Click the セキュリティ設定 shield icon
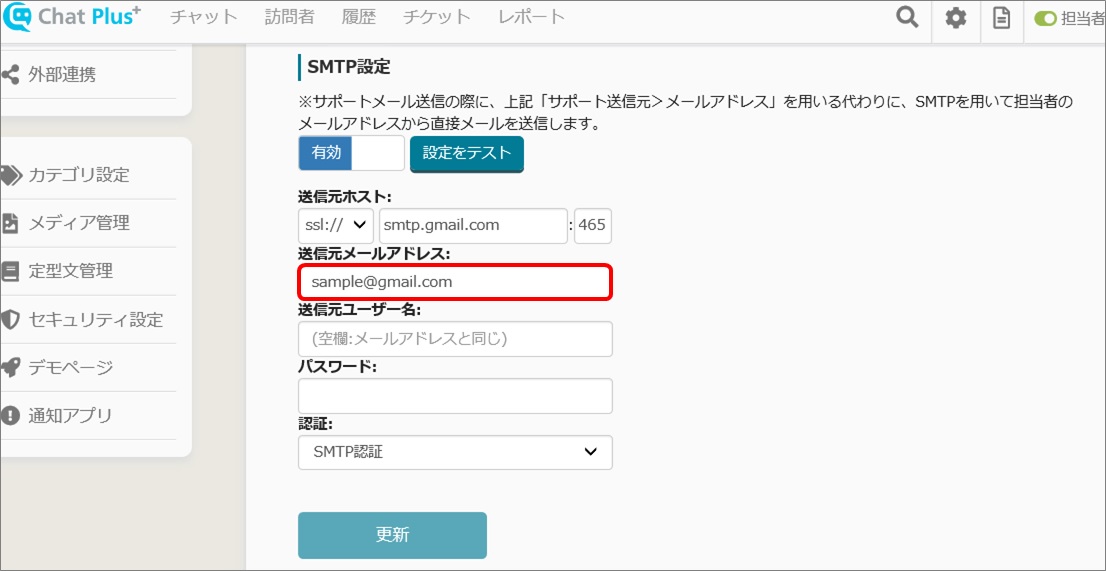This screenshot has height=571, width=1106. coord(10,320)
